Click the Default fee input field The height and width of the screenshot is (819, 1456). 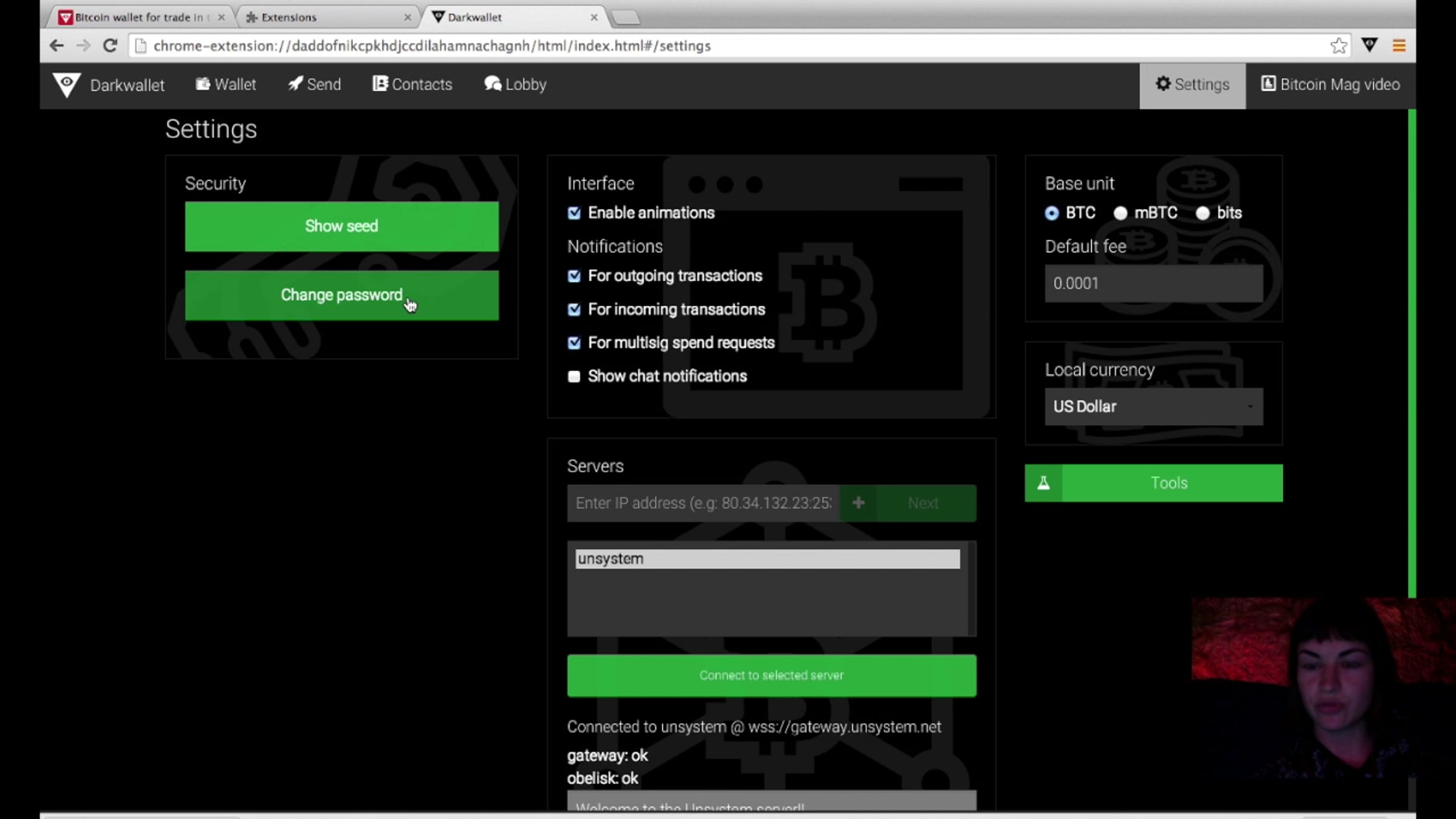pyautogui.click(x=1154, y=283)
